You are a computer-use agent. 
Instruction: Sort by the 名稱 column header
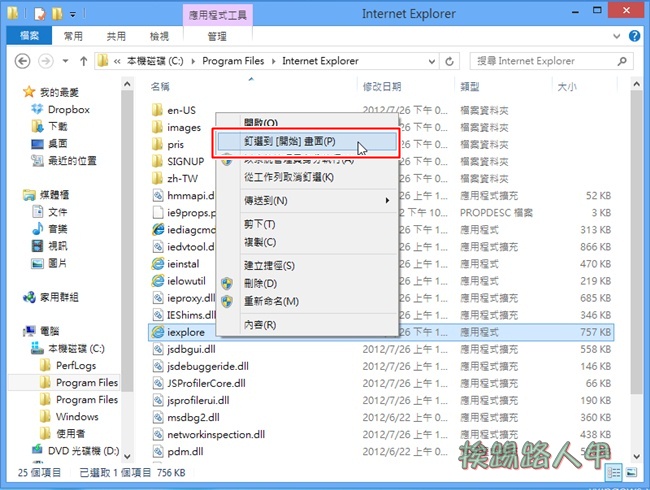coord(160,86)
